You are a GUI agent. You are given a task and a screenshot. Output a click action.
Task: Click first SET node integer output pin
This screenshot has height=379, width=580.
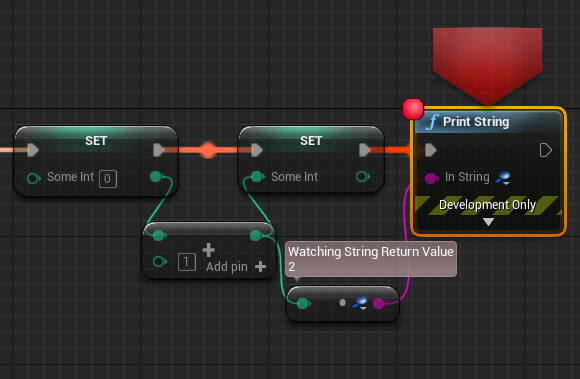tap(157, 177)
